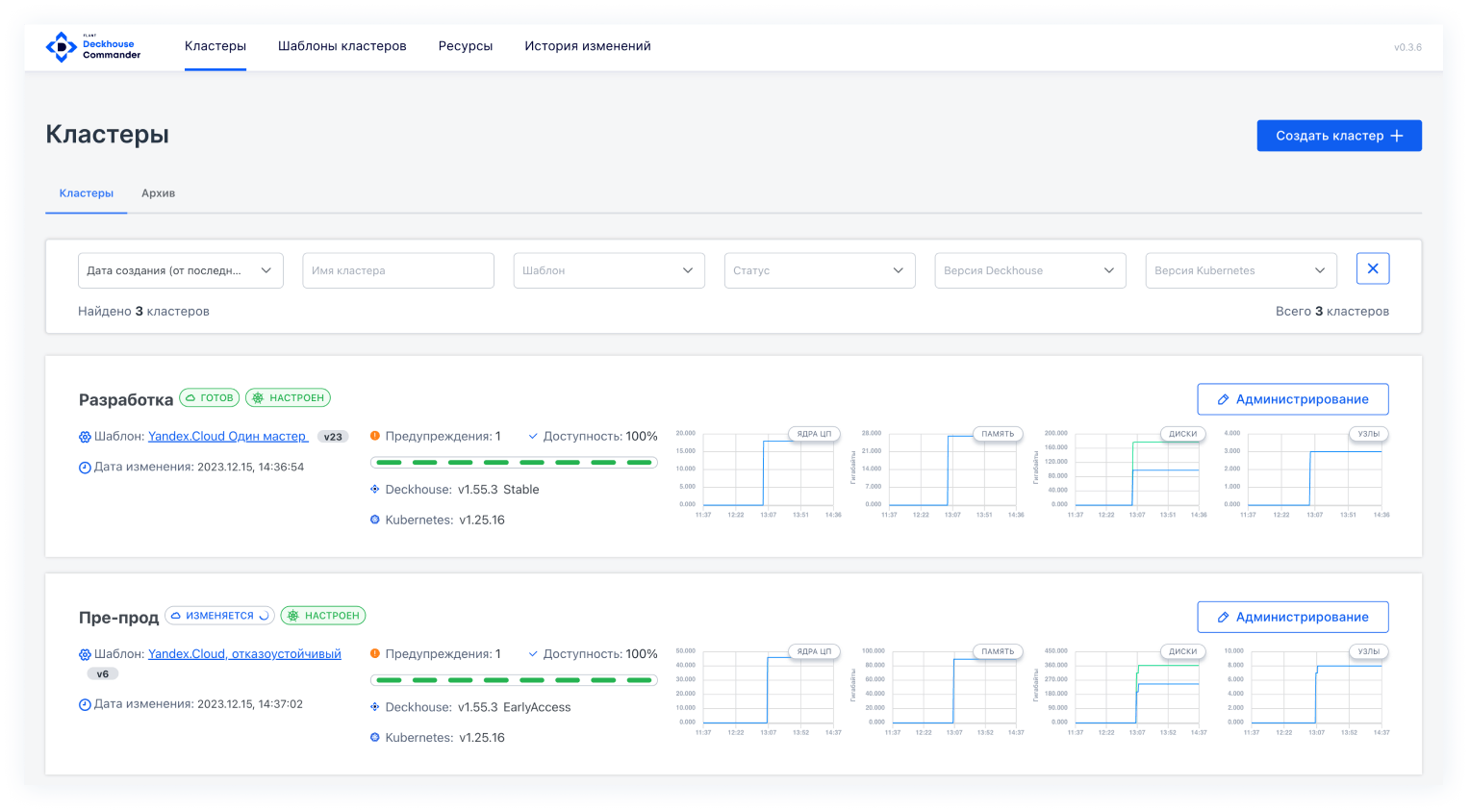Click Deckhouse: v1.55.3 EarlyAccess text
This screenshot has height=812, width=1470.
(x=478, y=707)
